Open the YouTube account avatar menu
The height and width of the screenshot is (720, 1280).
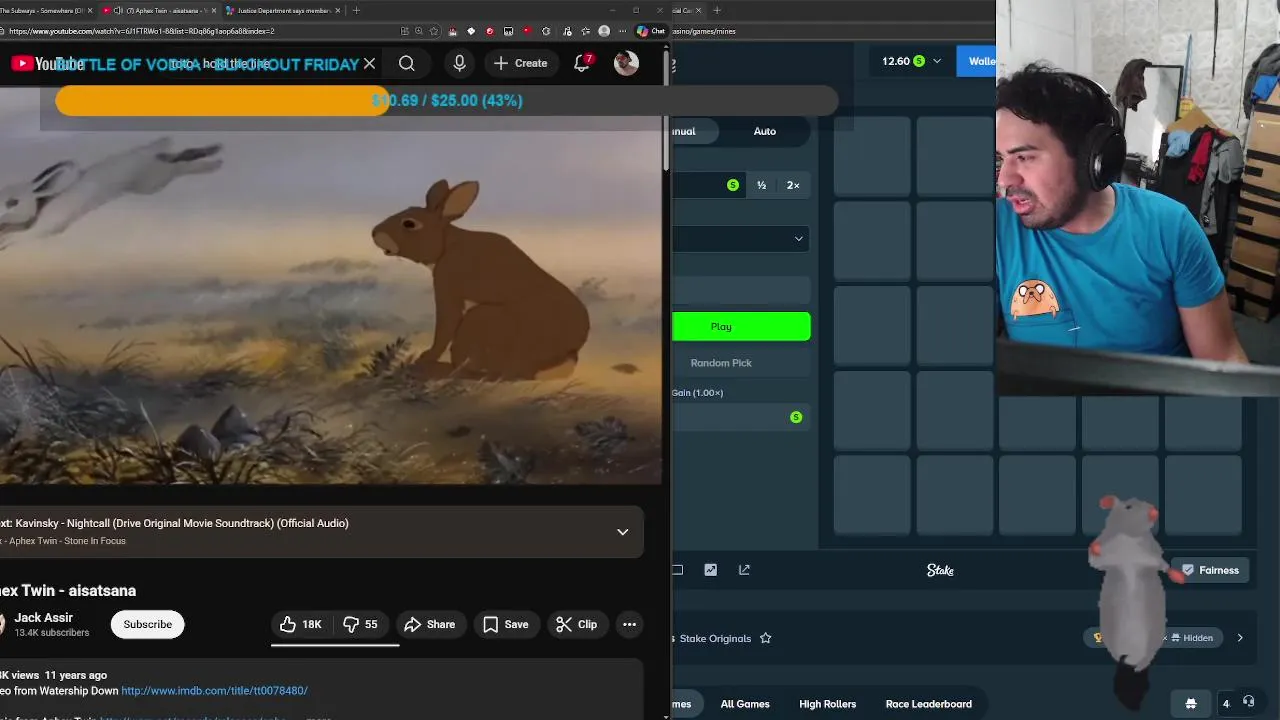pyautogui.click(x=626, y=63)
